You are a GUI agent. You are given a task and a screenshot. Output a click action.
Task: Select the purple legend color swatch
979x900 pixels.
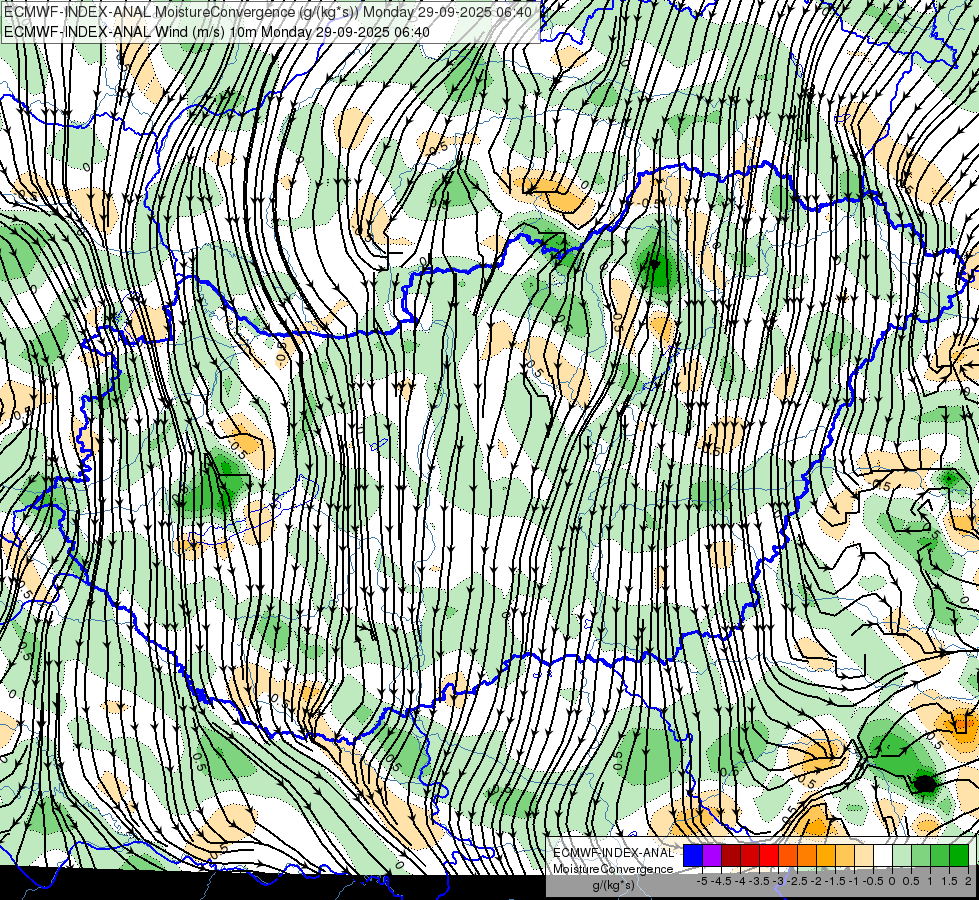[712, 855]
